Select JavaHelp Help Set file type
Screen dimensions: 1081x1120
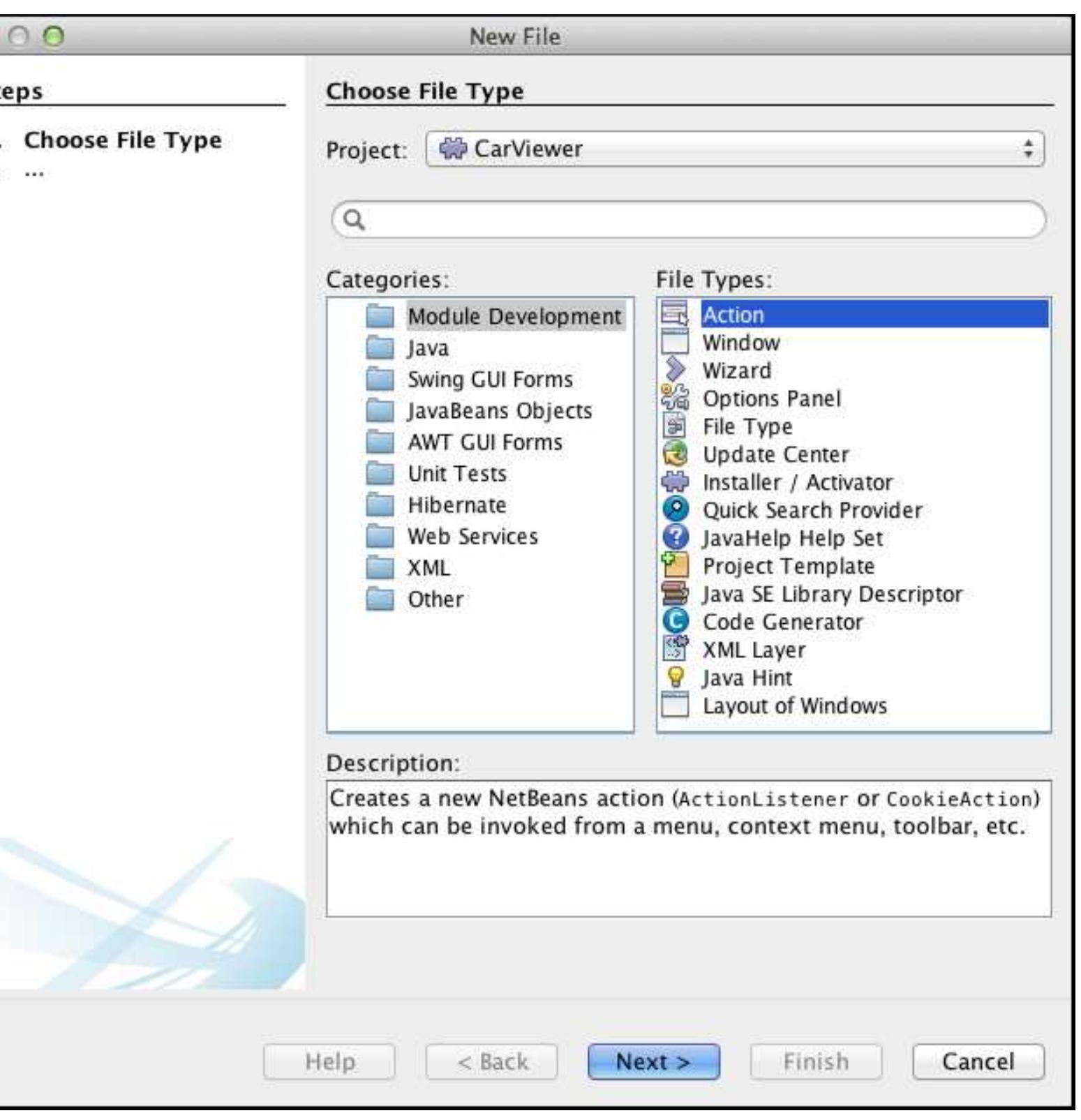click(x=792, y=537)
